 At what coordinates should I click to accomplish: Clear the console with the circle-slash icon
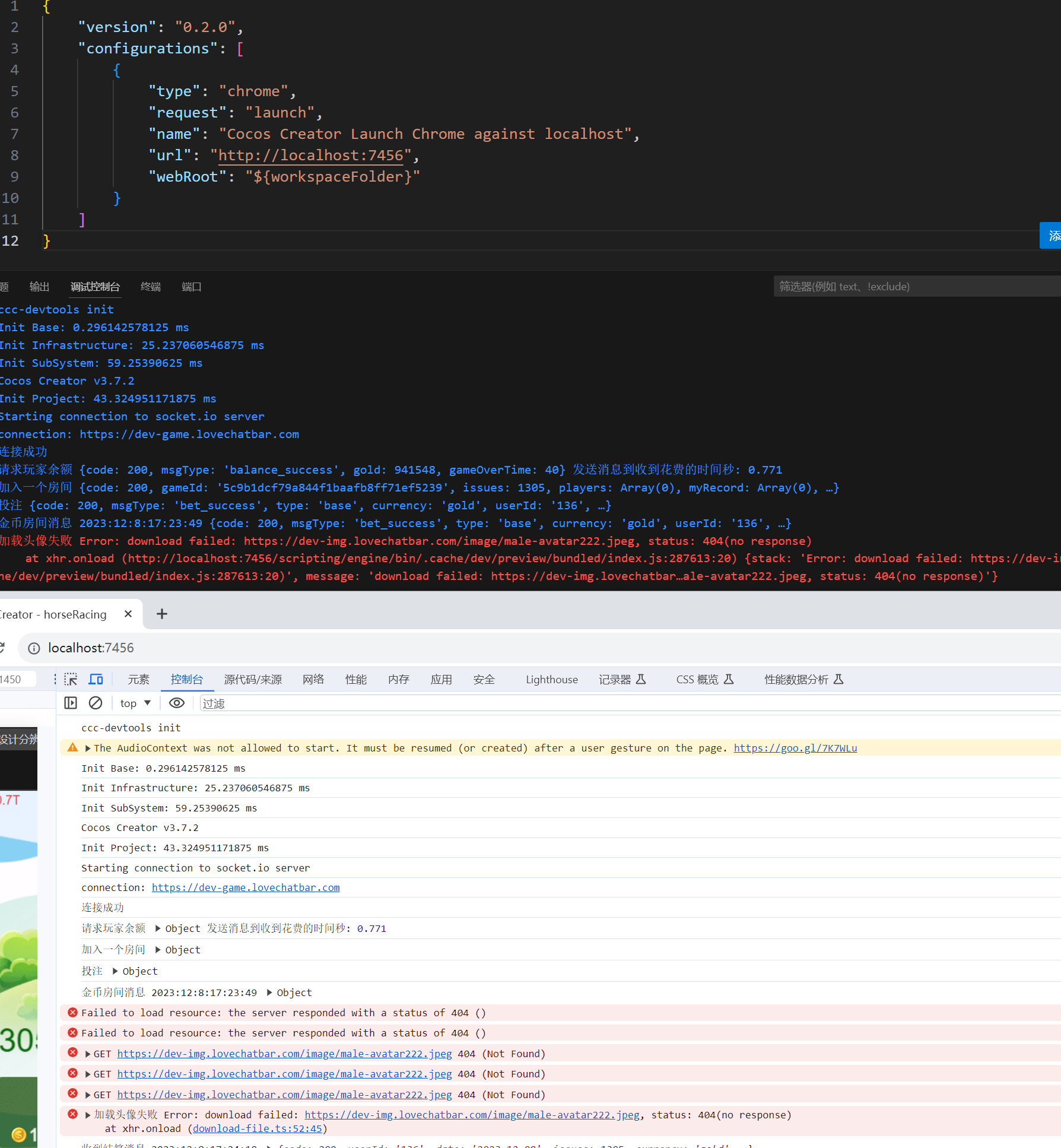tap(96, 703)
